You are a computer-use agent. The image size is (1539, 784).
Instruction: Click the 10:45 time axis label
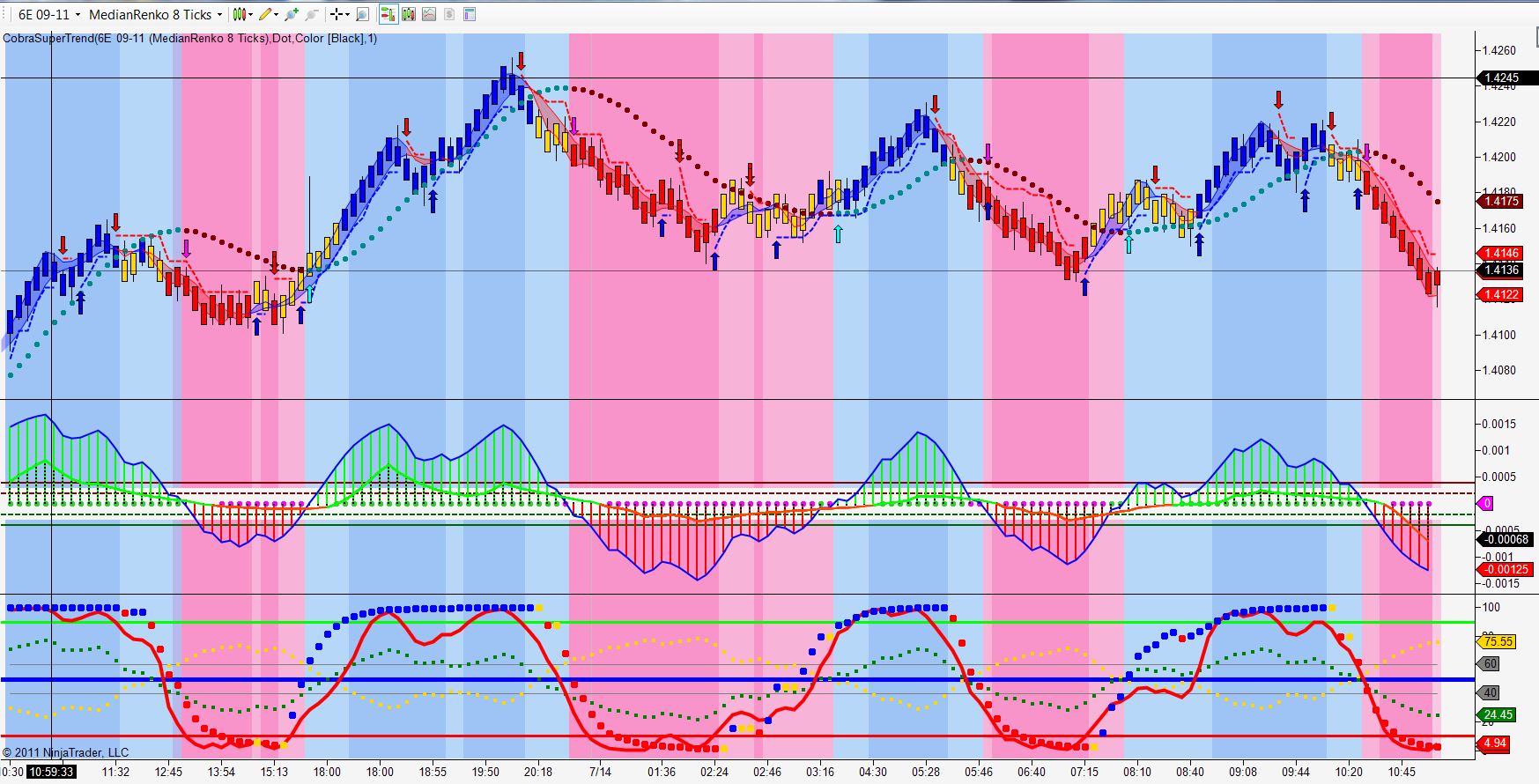click(x=1402, y=772)
